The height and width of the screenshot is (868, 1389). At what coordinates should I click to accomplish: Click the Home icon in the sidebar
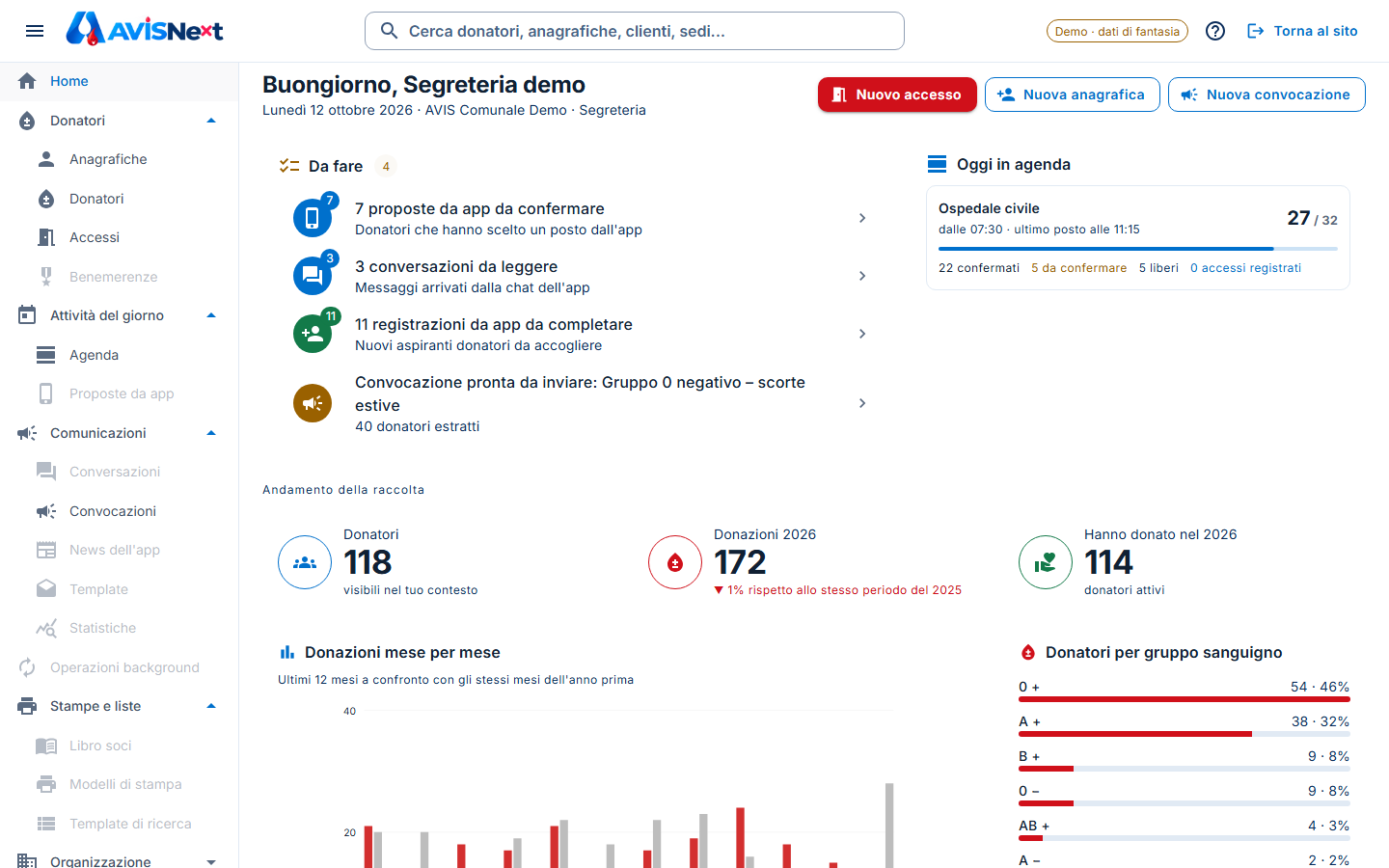click(x=27, y=81)
